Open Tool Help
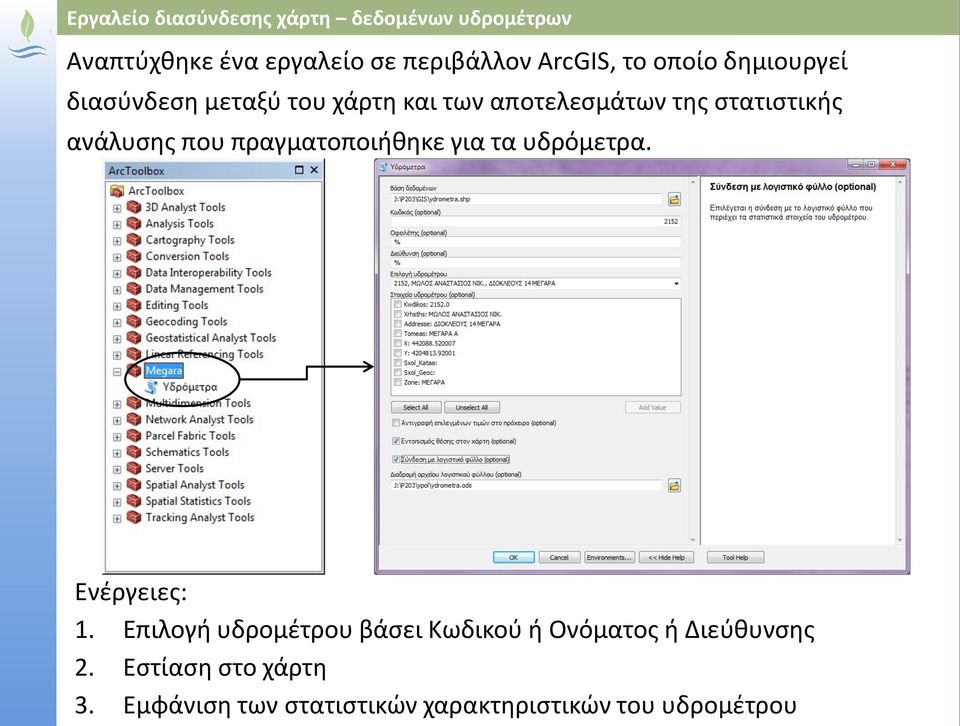Screen dimensions: 960x726 (735, 558)
